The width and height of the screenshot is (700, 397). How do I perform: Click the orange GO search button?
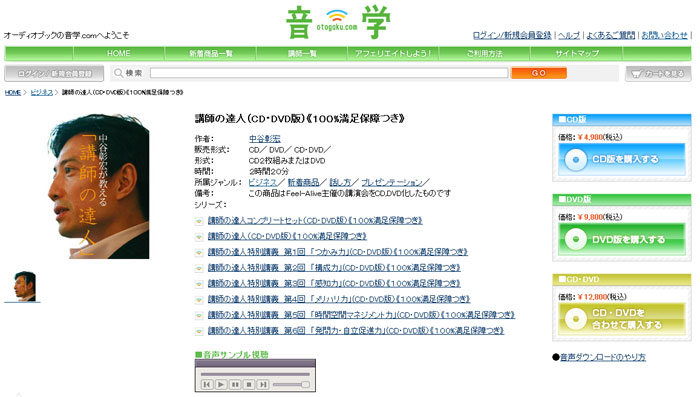click(539, 73)
